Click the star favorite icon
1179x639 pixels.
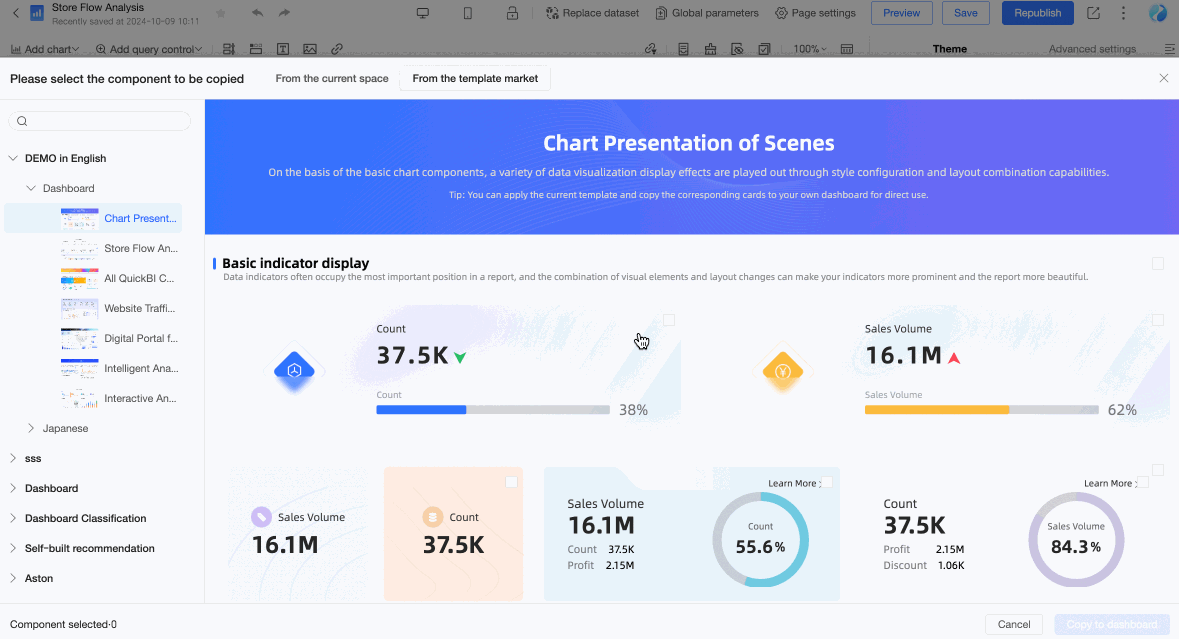[x=220, y=13]
